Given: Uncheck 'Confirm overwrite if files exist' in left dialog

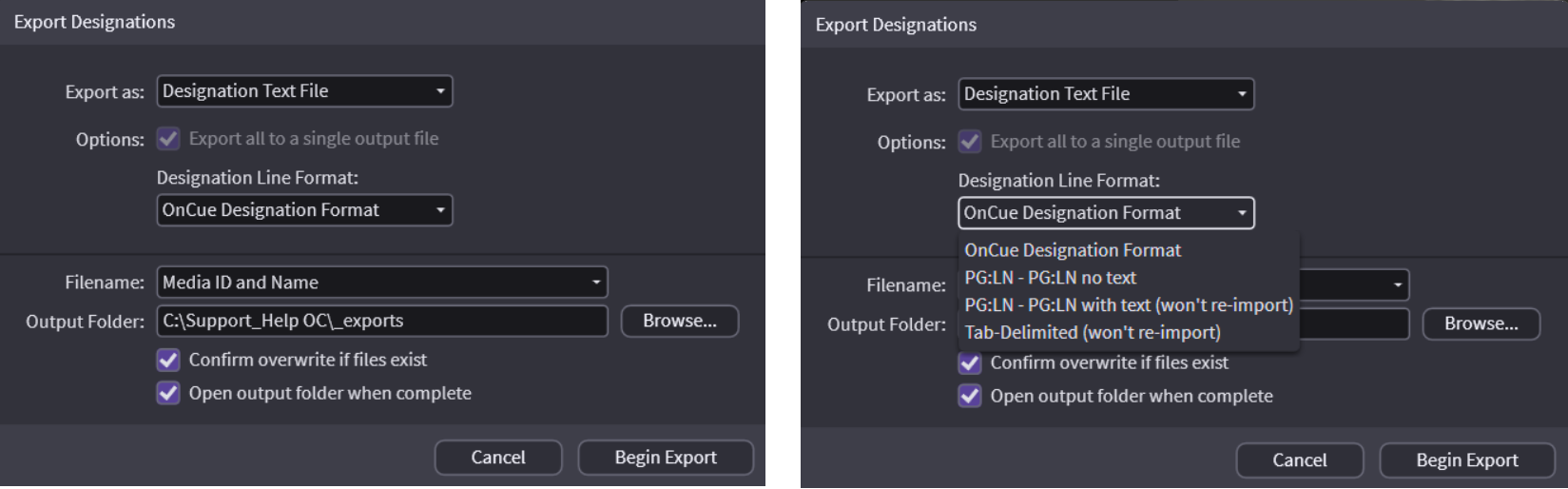Looking at the screenshot, I should pyautogui.click(x=168, y=361).
